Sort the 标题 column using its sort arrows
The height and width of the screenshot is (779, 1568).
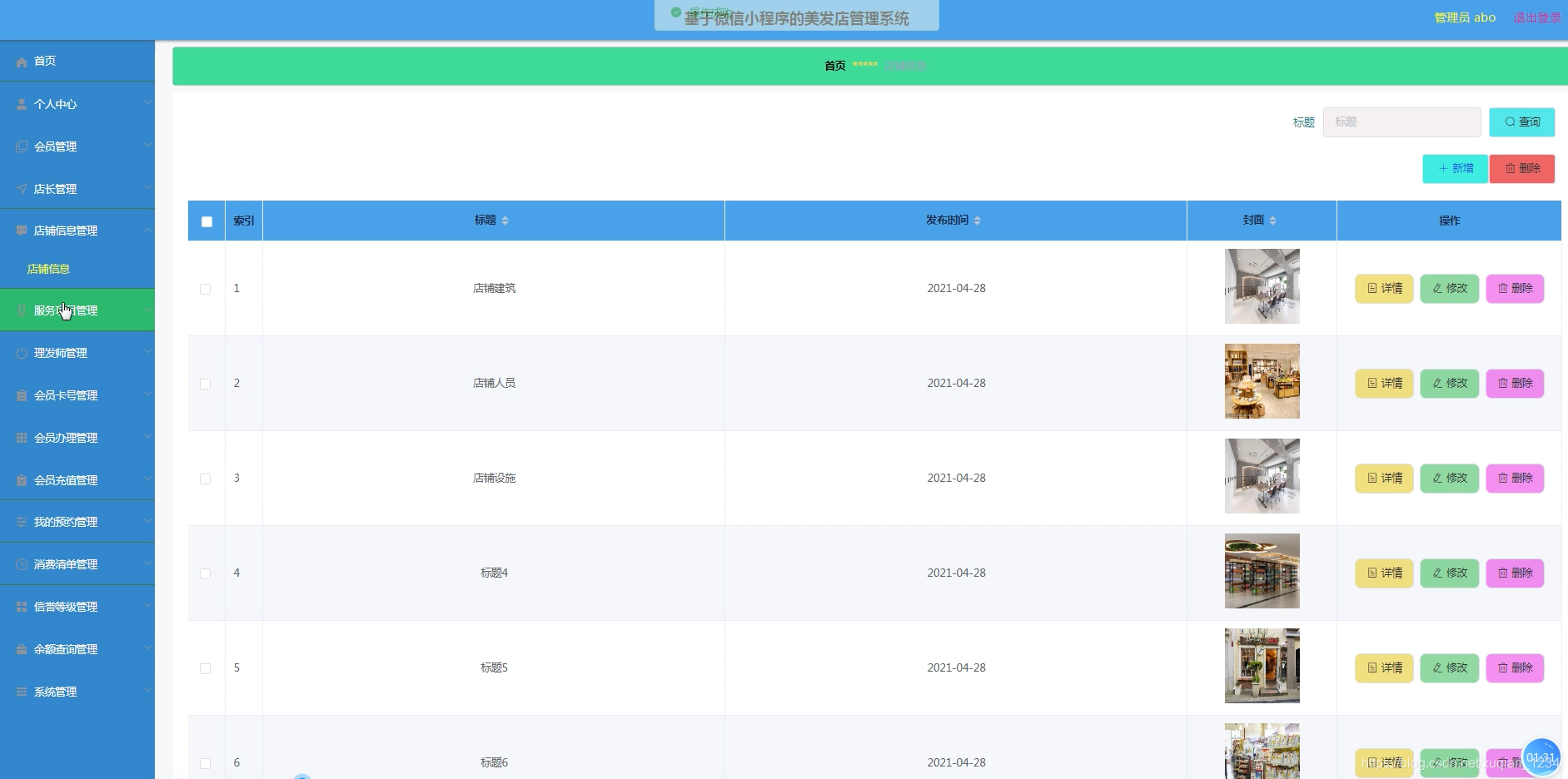click(505, 221)
